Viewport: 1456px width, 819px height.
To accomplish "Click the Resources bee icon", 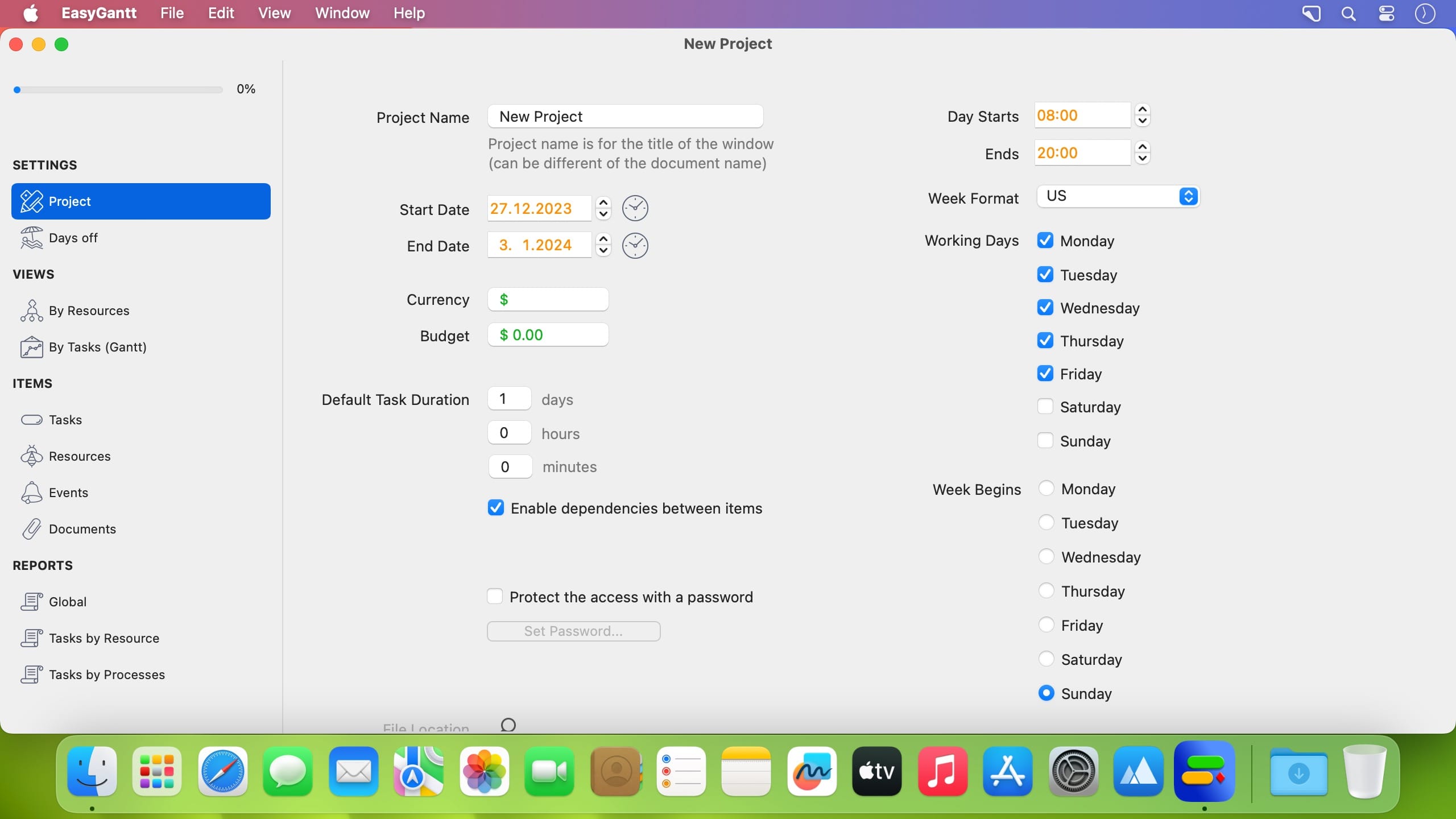I will point(31,456).
